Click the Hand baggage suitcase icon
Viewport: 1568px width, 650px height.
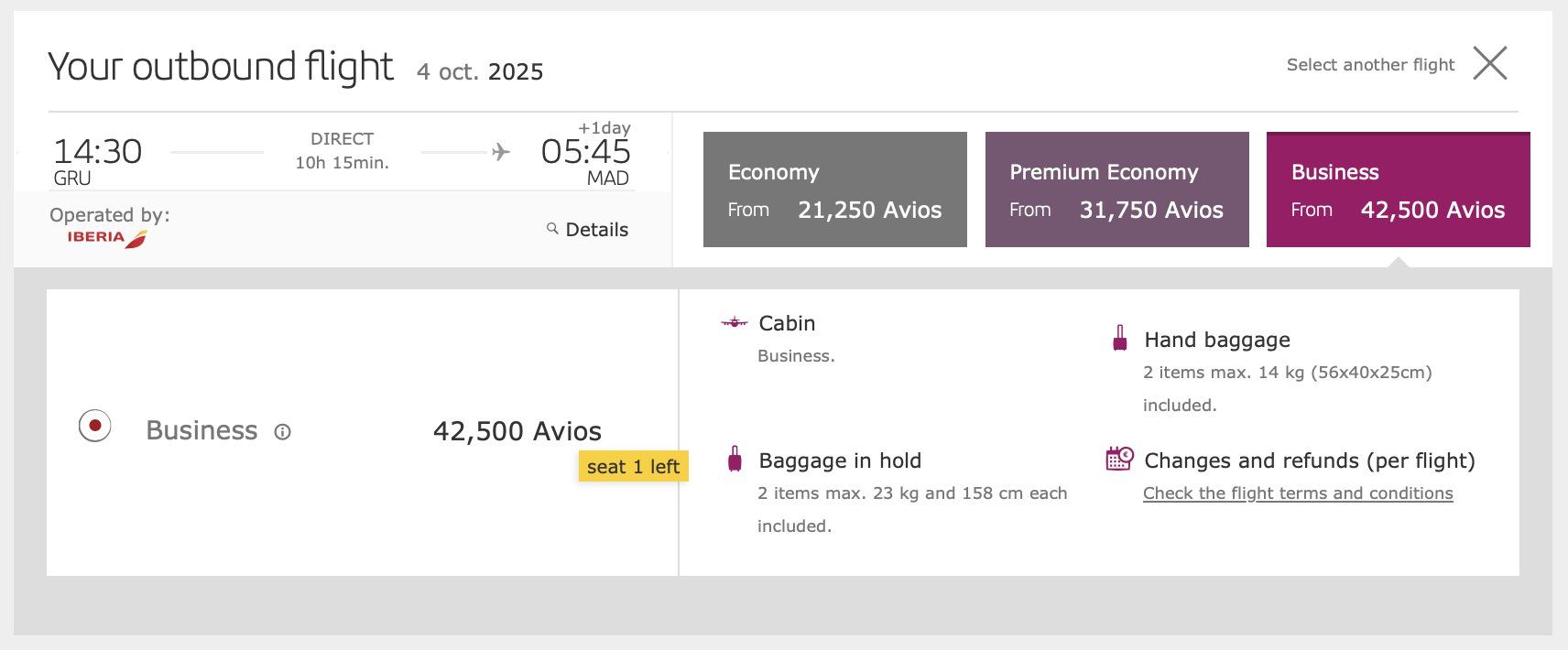[x=1119, y=339]
